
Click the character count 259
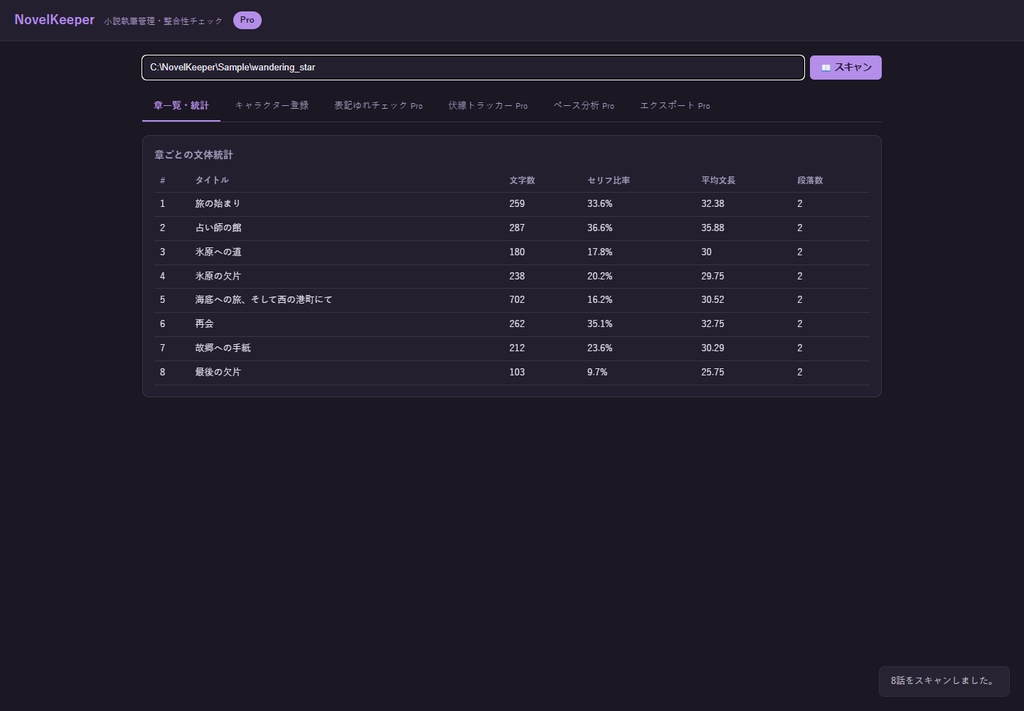coord(517,204)
